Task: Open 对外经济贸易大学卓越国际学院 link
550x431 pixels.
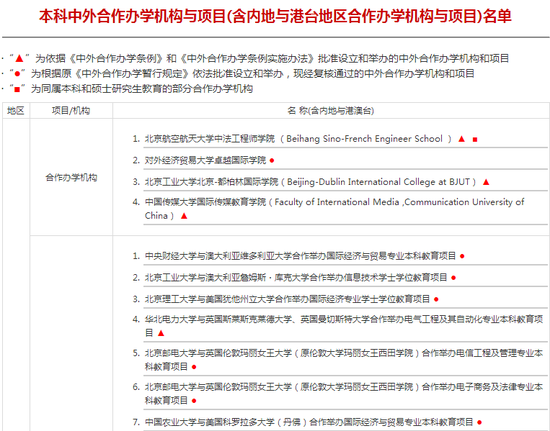Action: [x=205, y=160]
